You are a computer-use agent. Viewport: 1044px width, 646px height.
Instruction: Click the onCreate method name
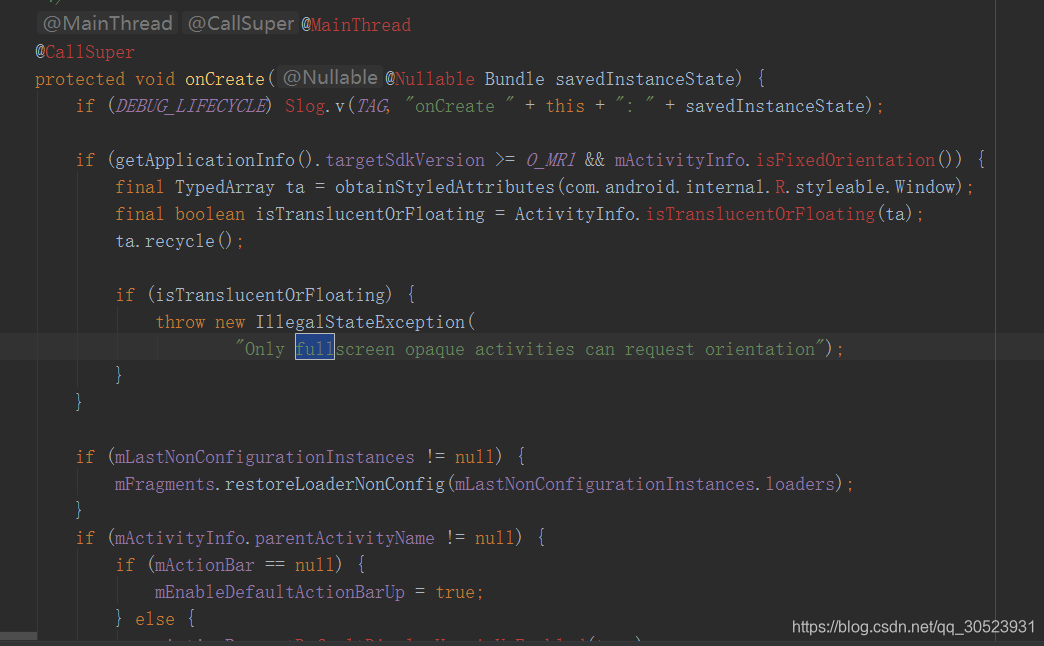[x=225, y=79]
